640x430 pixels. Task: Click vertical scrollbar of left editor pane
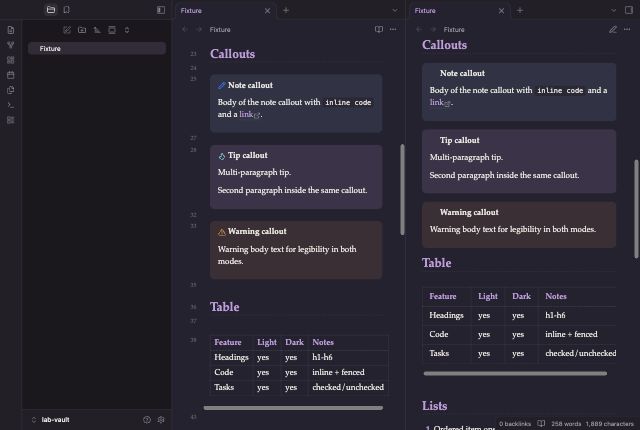point(402,189)
